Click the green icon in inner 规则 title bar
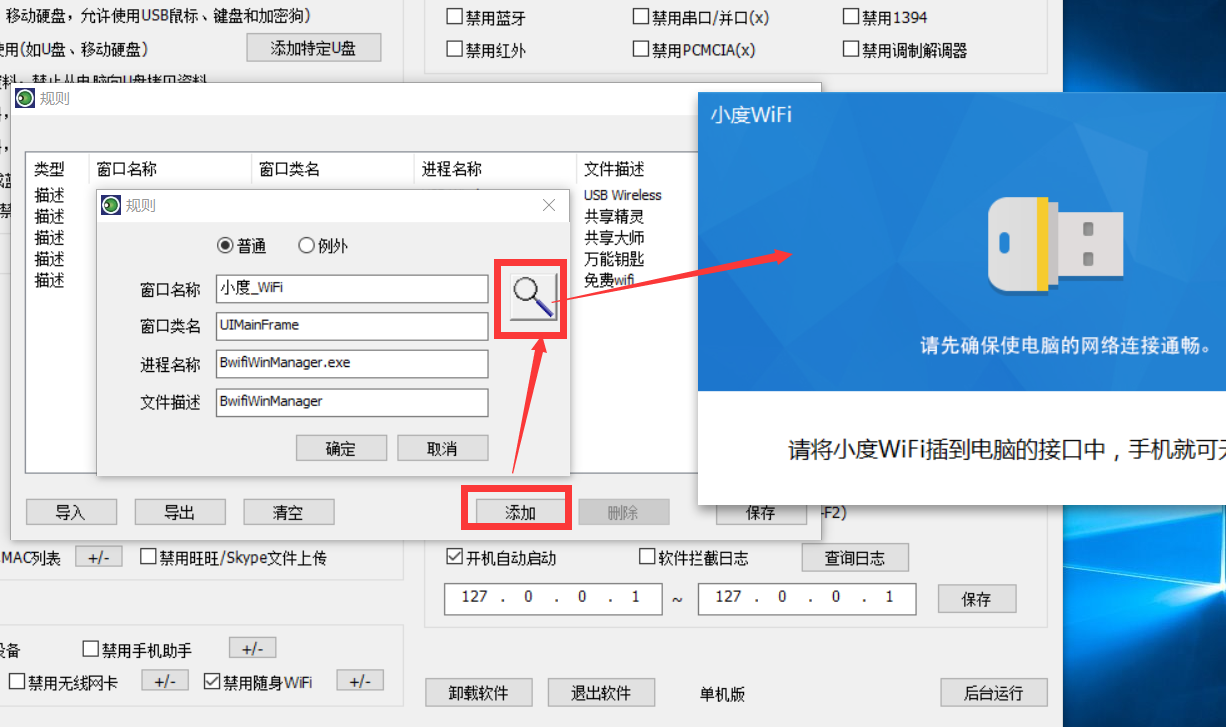 (x=112, y=205)
